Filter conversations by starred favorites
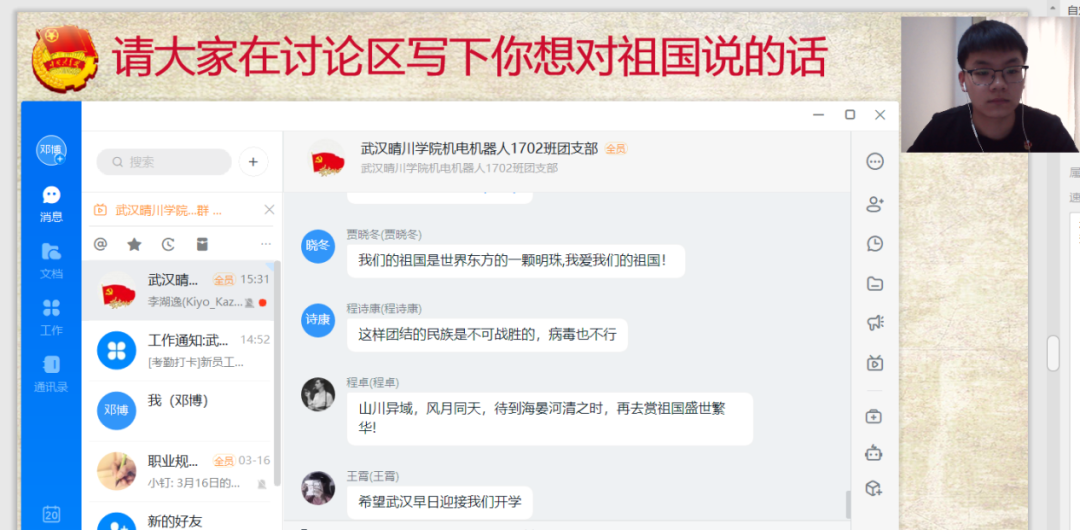Screen dimensions: 1080x530 click(x=134, y=244)
